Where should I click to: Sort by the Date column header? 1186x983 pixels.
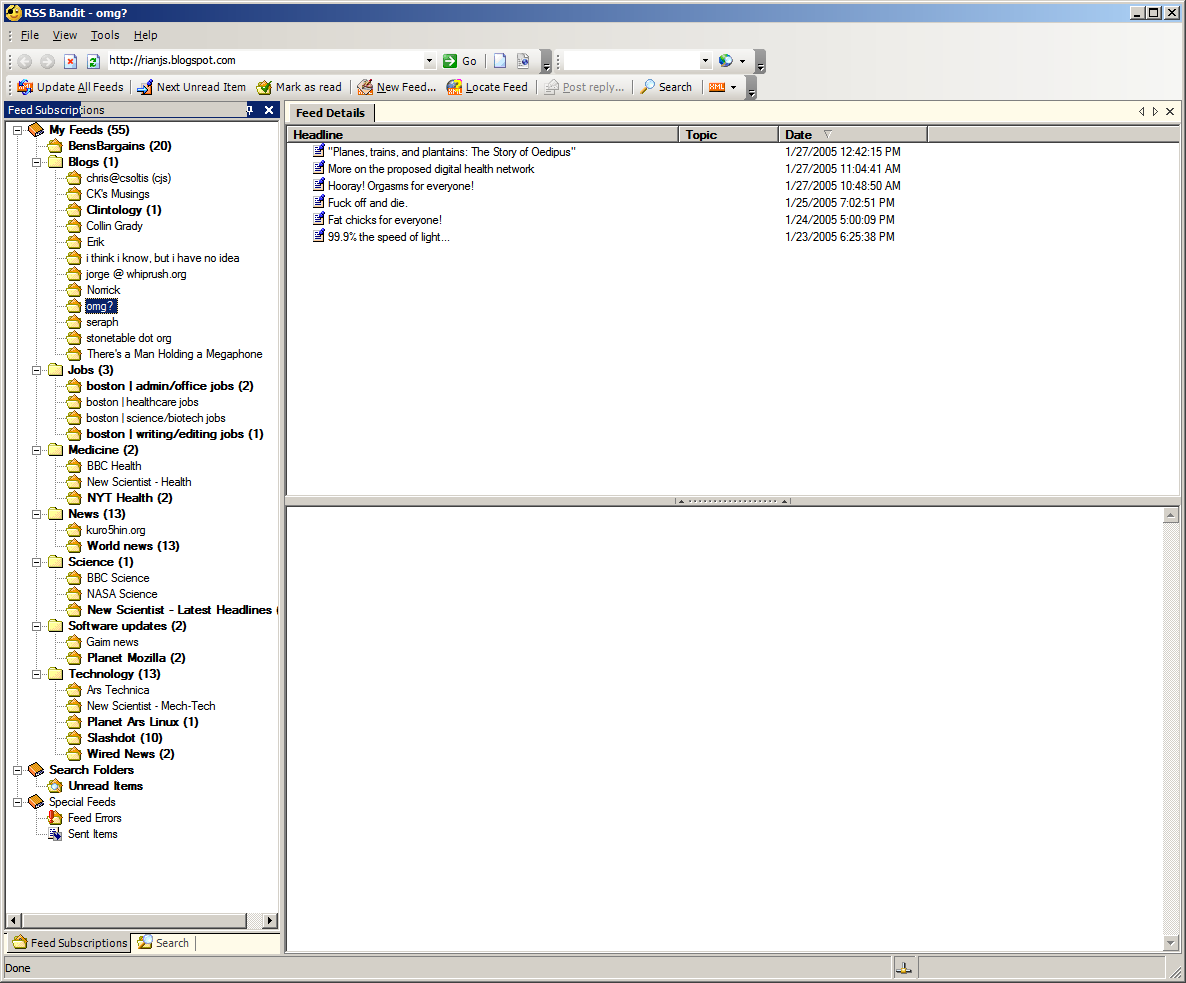coord(853,135)
